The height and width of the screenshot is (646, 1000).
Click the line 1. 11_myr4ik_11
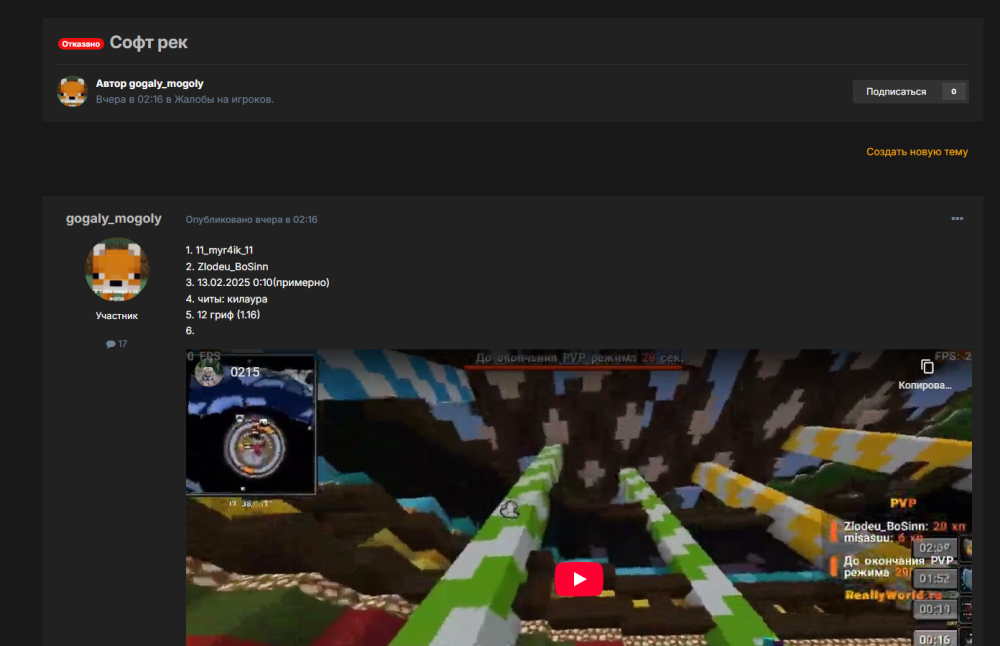point(219,250)
